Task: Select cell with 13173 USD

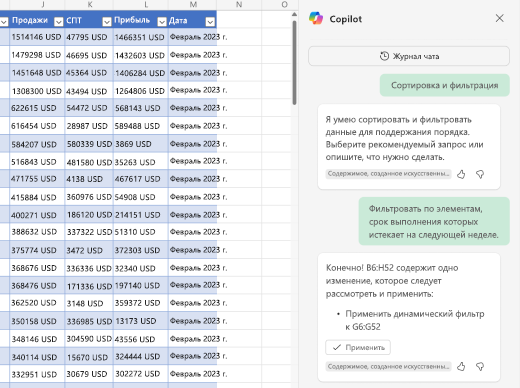Action: (x=141, y=321)
